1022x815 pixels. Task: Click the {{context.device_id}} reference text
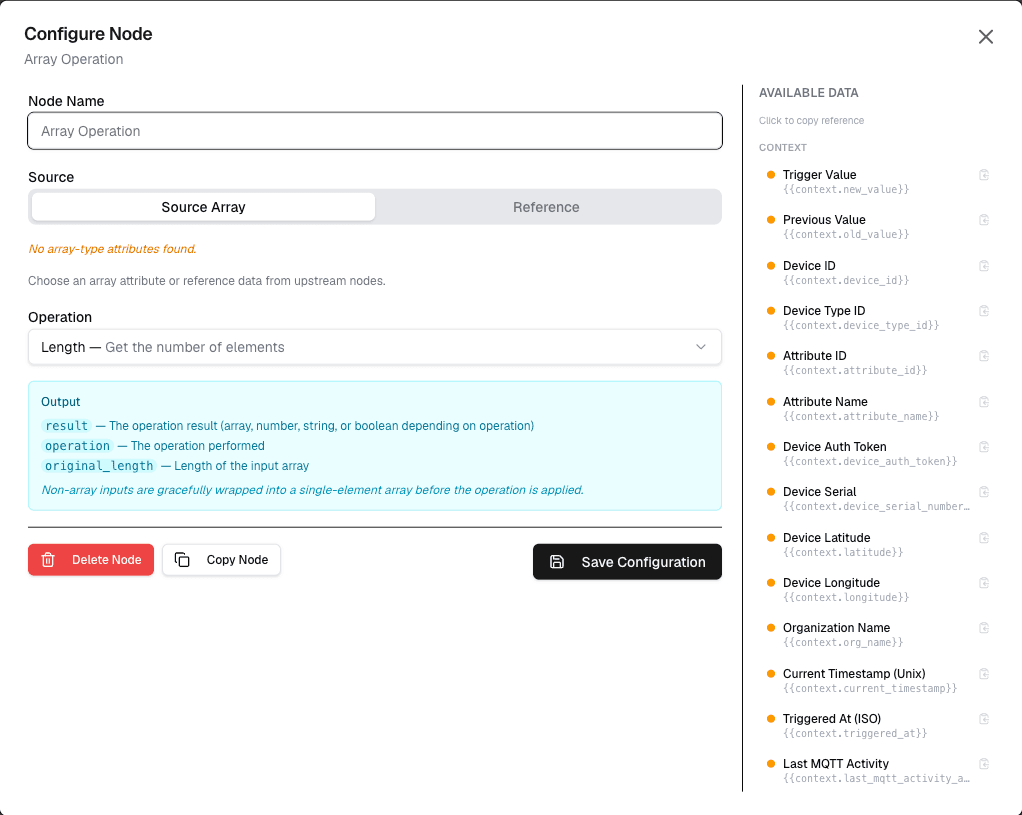click(x=846, y=280)
